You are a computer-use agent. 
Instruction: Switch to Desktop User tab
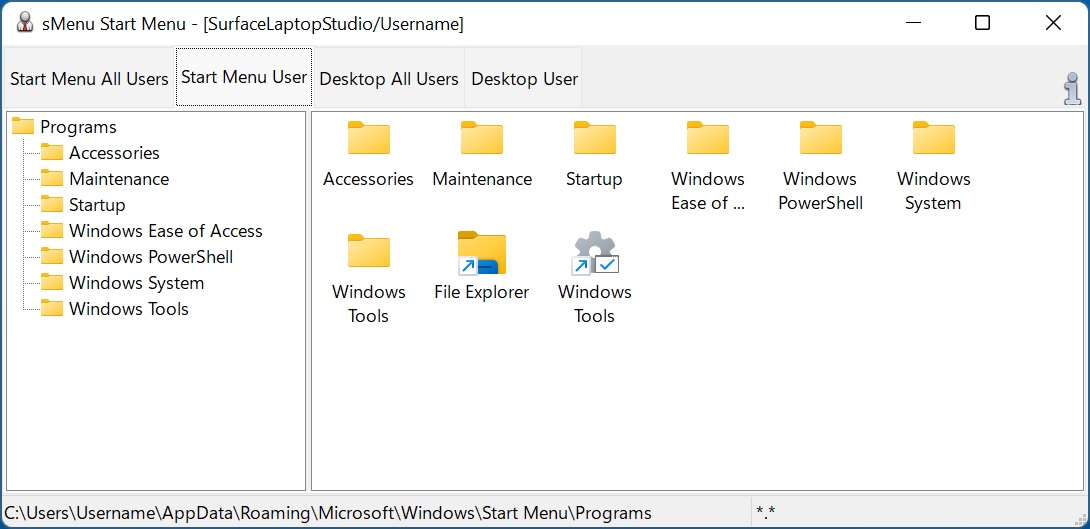pyautogui.click(x=524, y=79)
